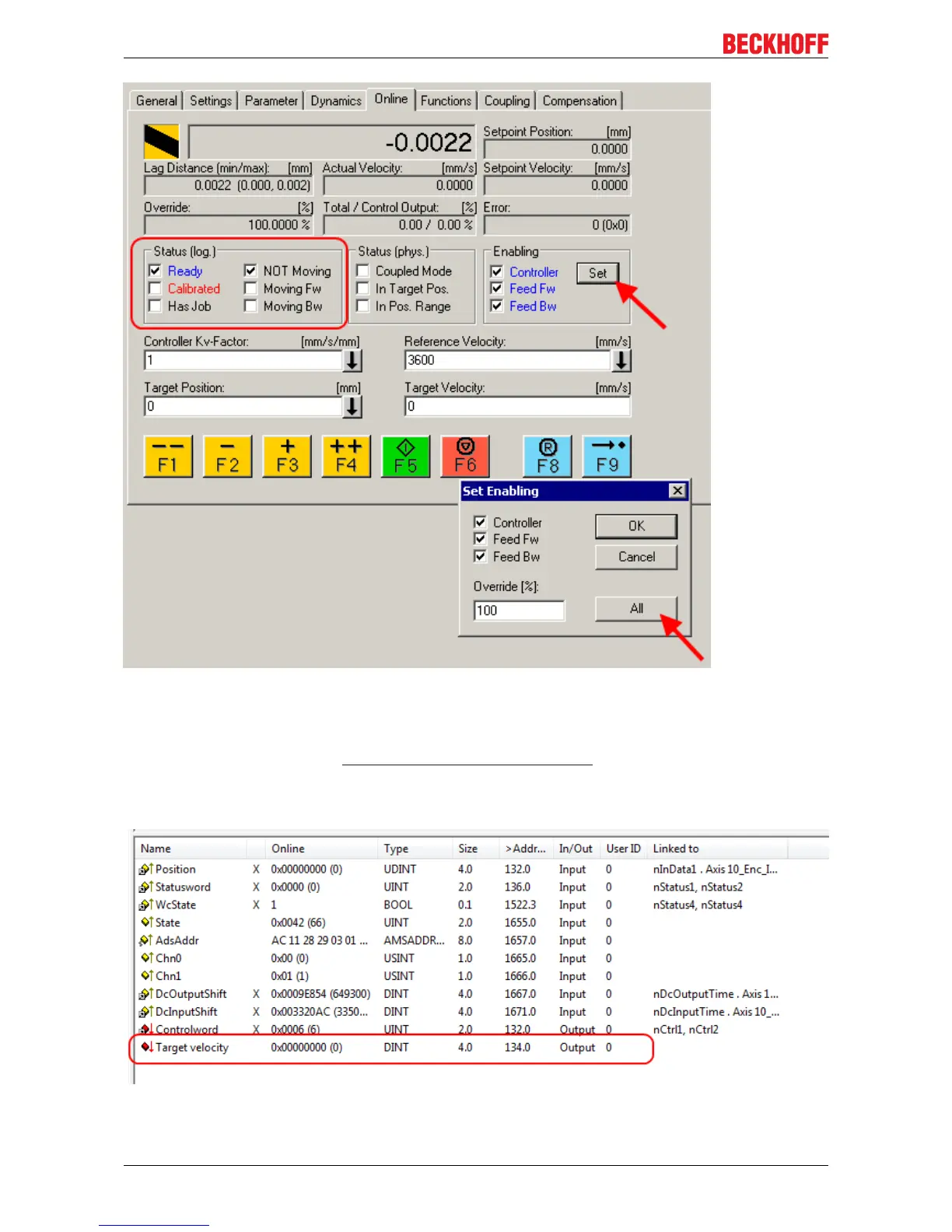Click the All button in Set Enabling
952x1232 pixels.
point(636,608)
